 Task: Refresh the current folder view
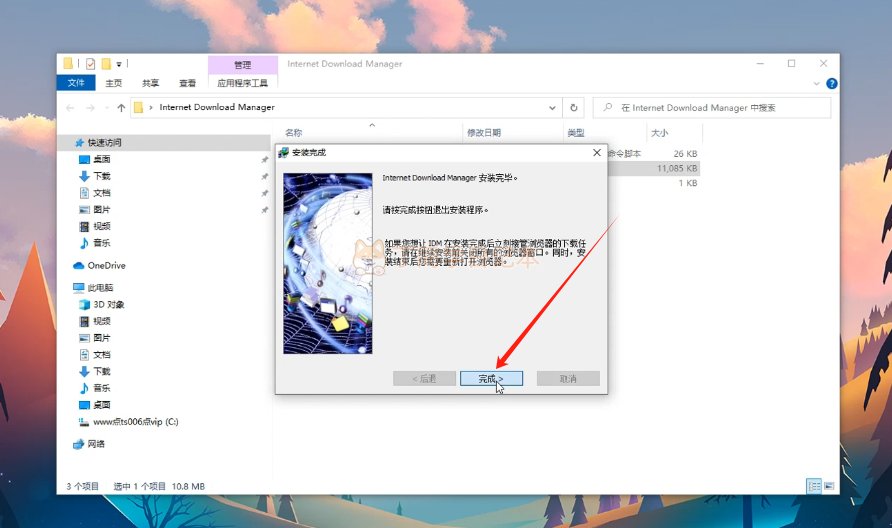573,108
